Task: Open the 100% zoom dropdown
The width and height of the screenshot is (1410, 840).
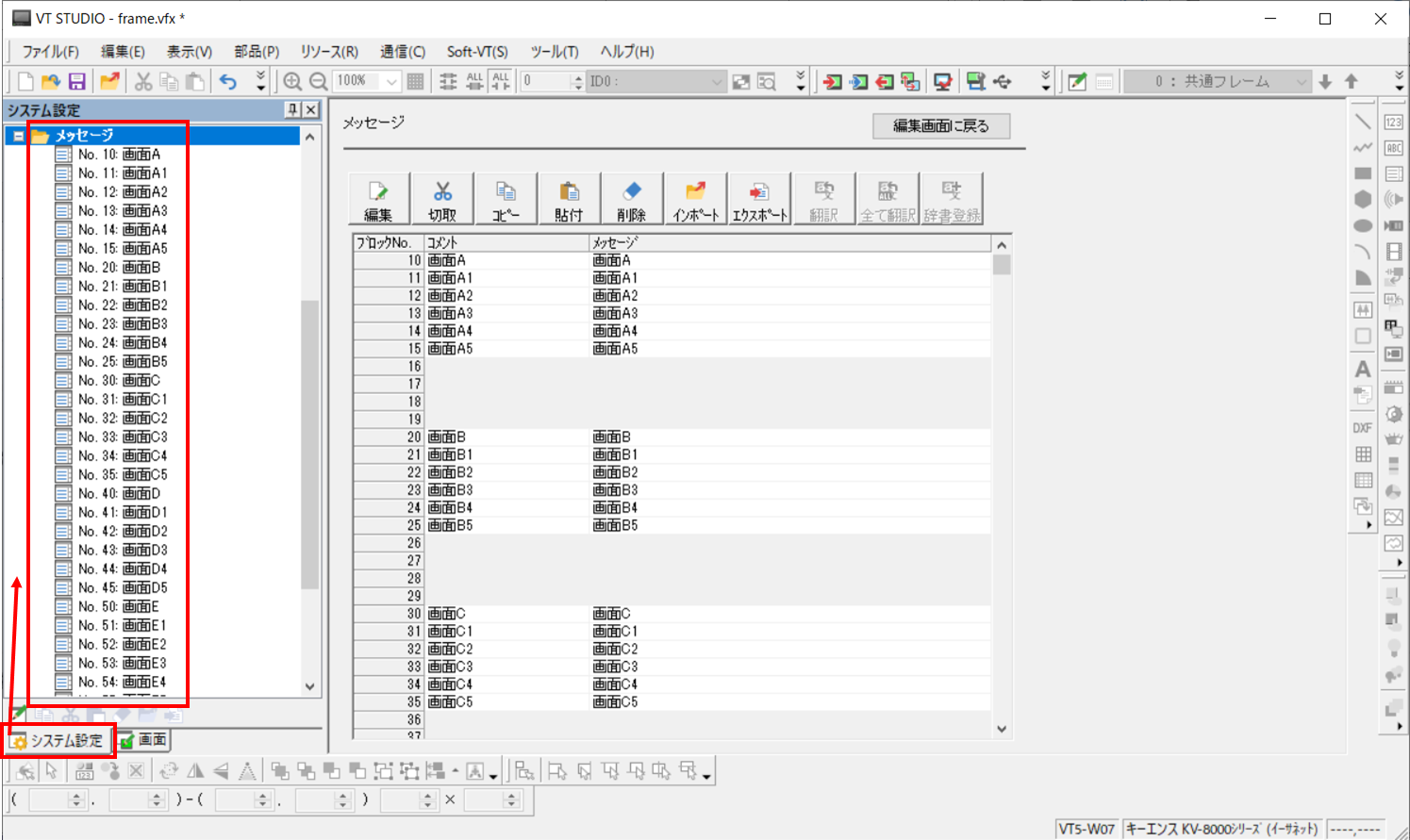Action: [x=390, y=82]
